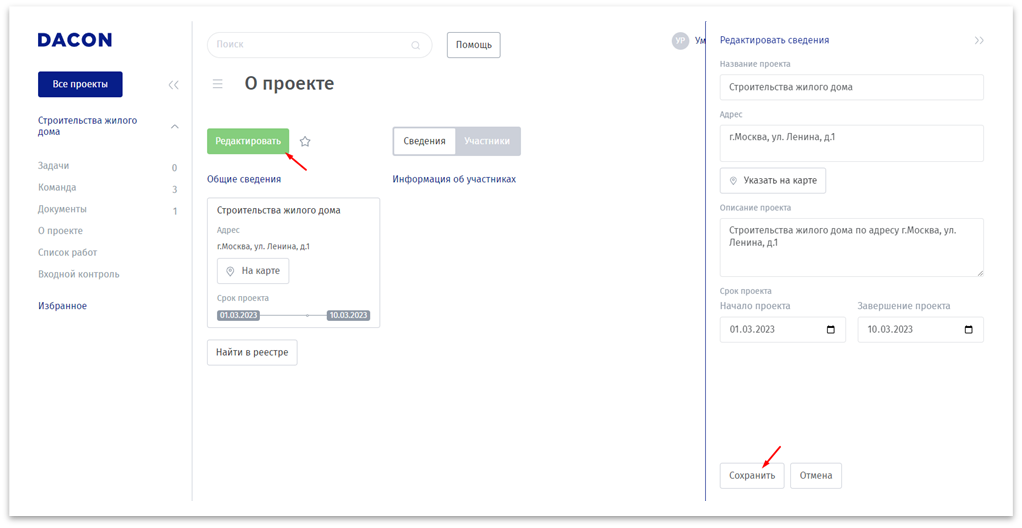1022x528 pixels.
Task: Click the Указать на карте button
Action: point(772,181)
